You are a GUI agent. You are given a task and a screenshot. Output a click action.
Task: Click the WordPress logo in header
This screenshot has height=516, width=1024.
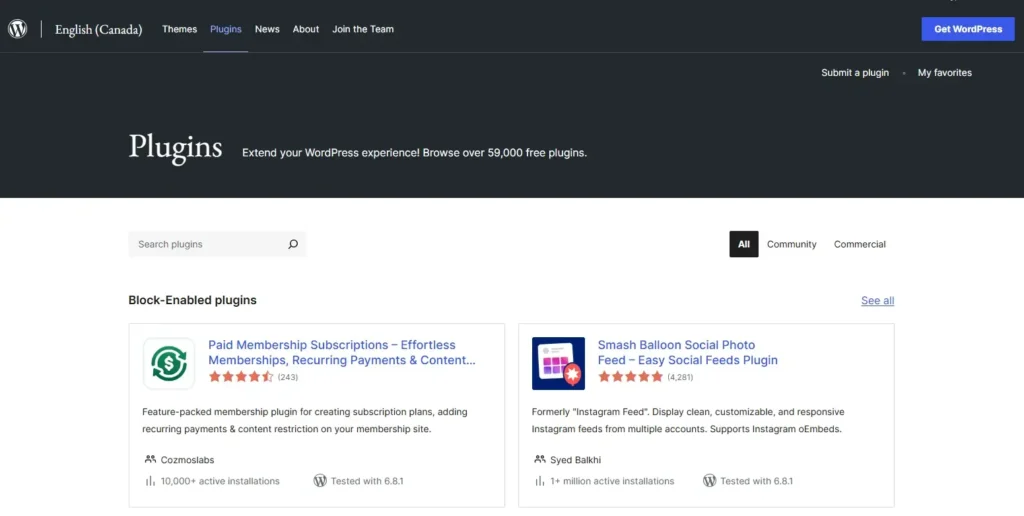click(18, 29)
